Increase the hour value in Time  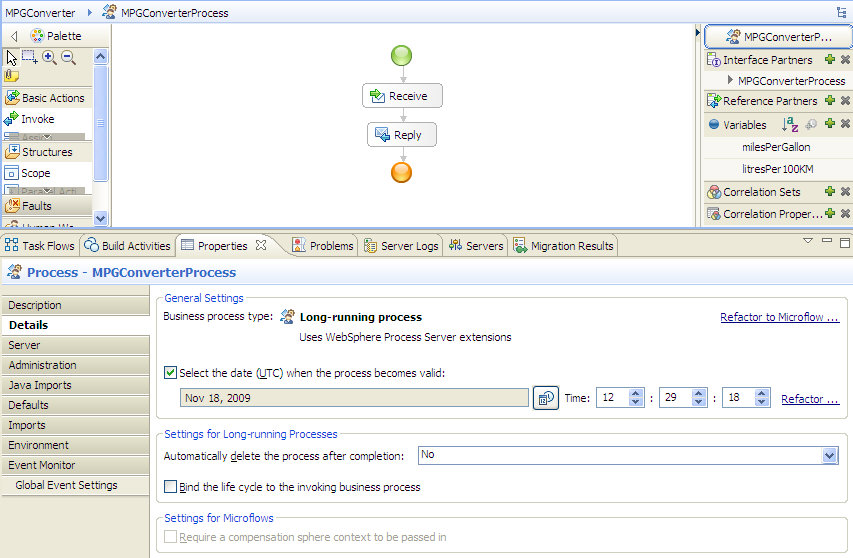[x=635, y=393]
